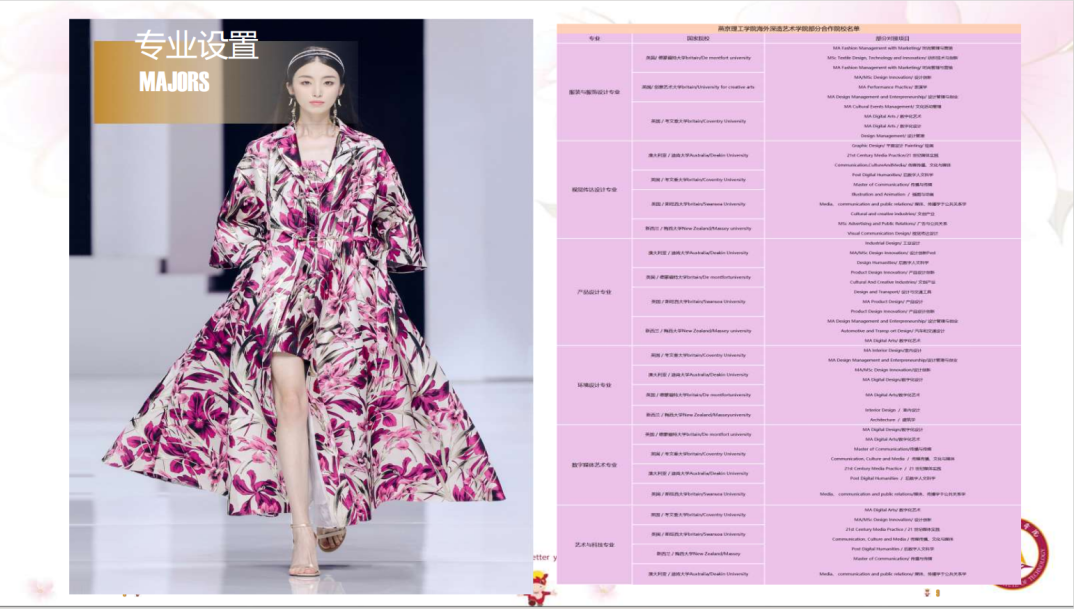Click the Automotive and Transport Design line
The height and width of the screenshot is (609, 1074).
(892, 331)
